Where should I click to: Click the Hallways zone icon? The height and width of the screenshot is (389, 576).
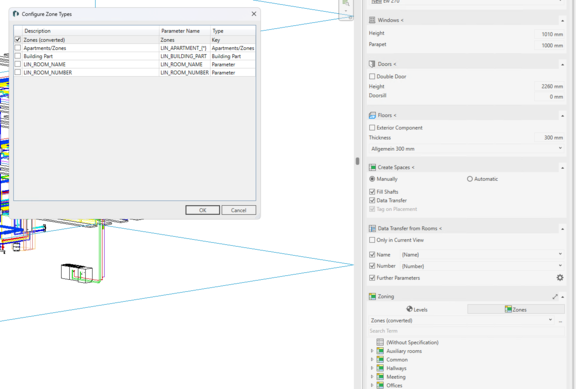coord(380,368)
